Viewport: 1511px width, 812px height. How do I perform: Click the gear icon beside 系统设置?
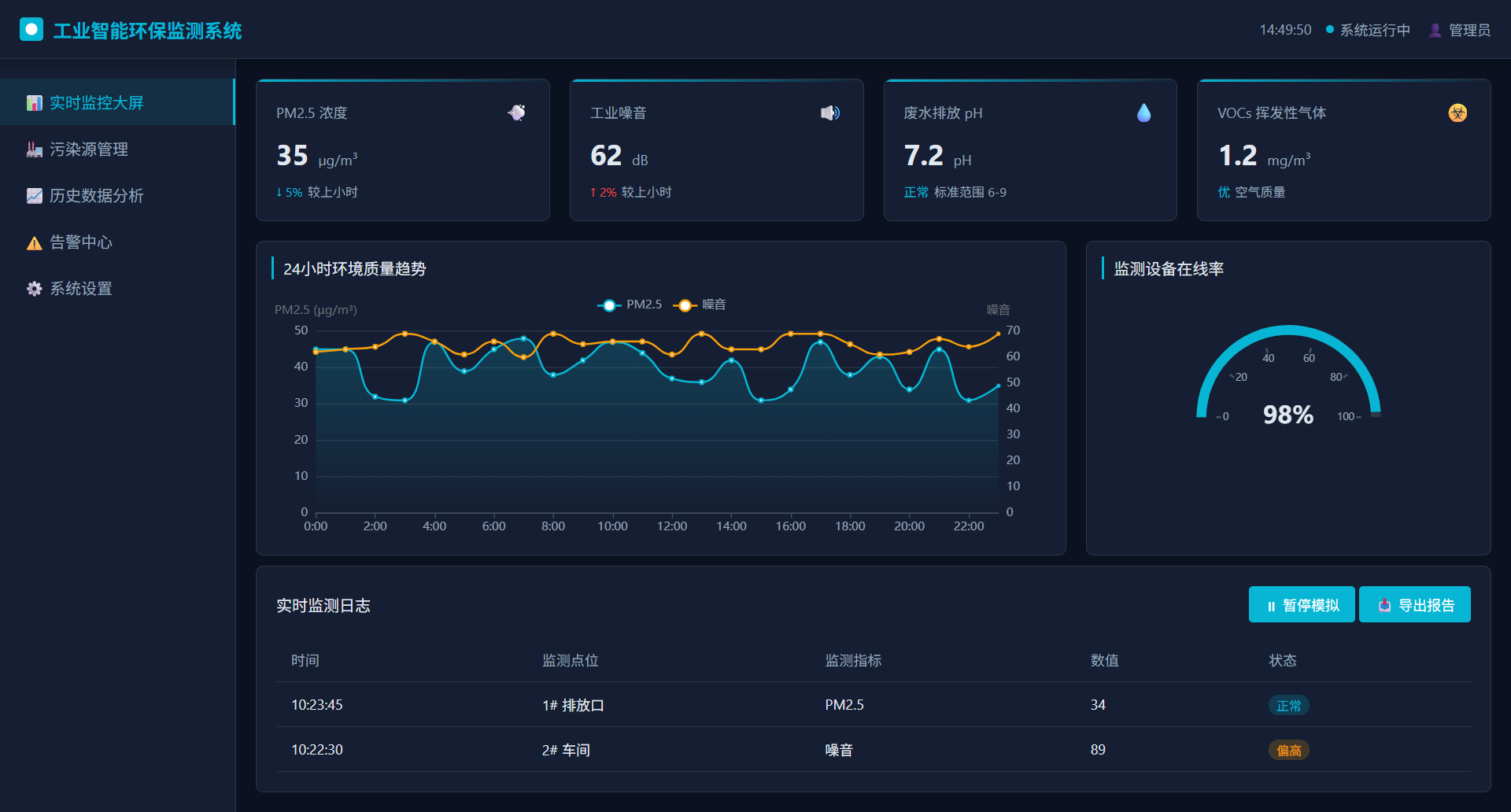click(x=34, y=289)
